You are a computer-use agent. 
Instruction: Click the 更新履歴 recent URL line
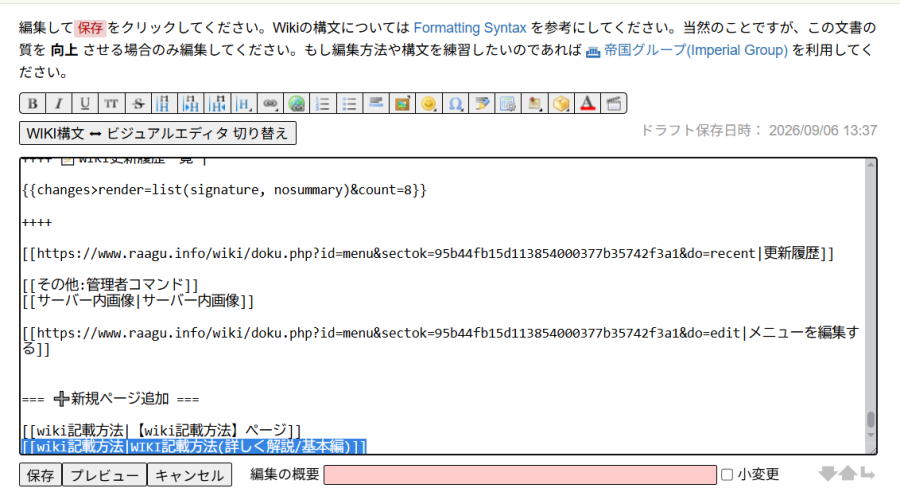tap(428, 253)
